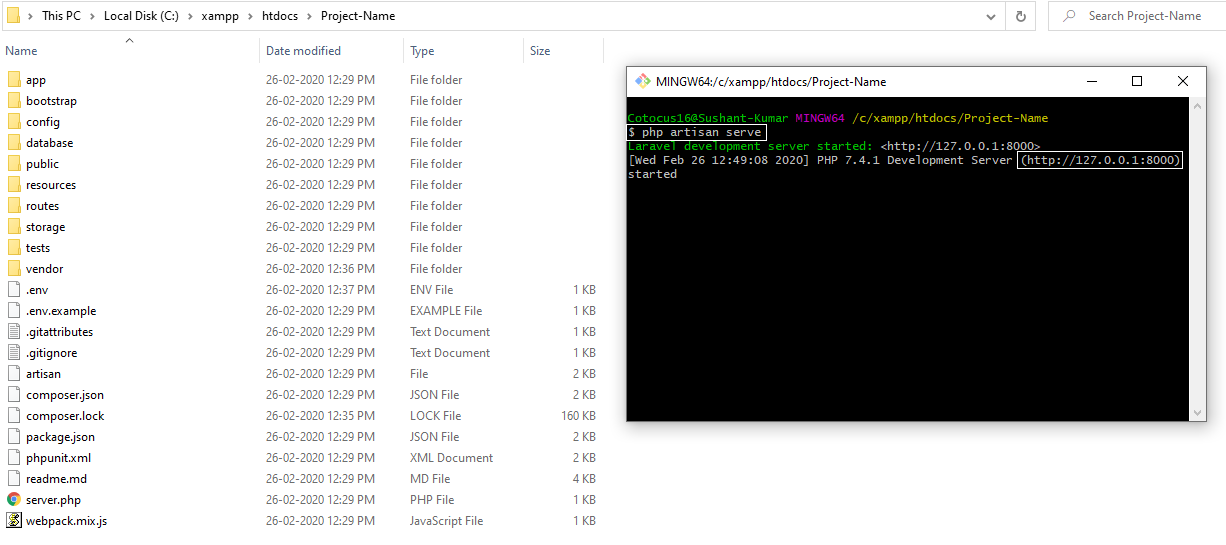The height and width of the screenshot is (545, 1226).
Task: Click the Git Bash icon in terminal title bar
Action: point(641,82)
